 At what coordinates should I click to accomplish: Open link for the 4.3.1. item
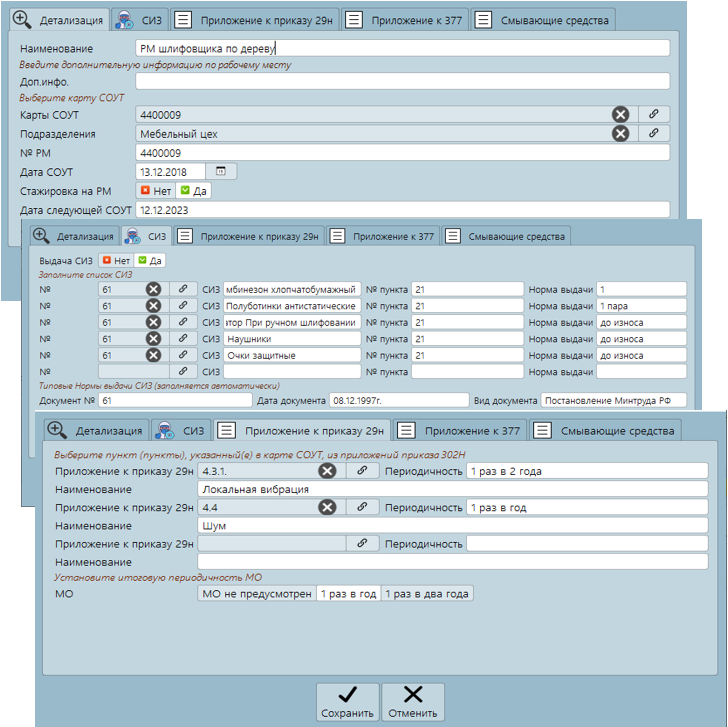(362, 471)
